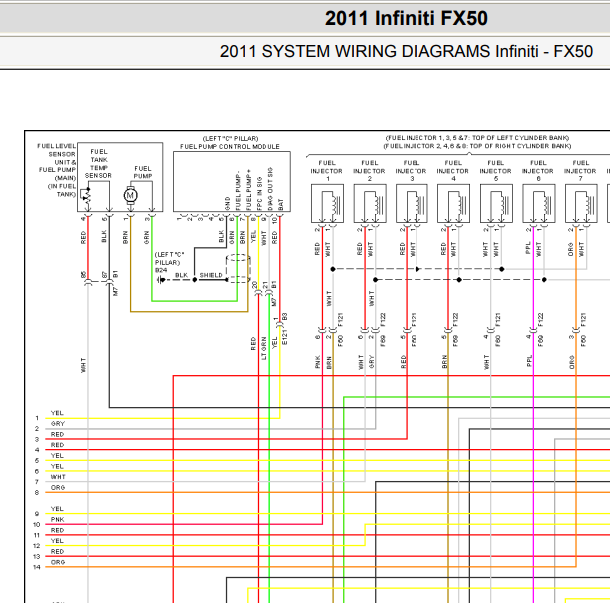The image size is (610, 603).
Task: Click the 'FUEL TANK TEMP SENSOR' label
Action: pos(98,164)
